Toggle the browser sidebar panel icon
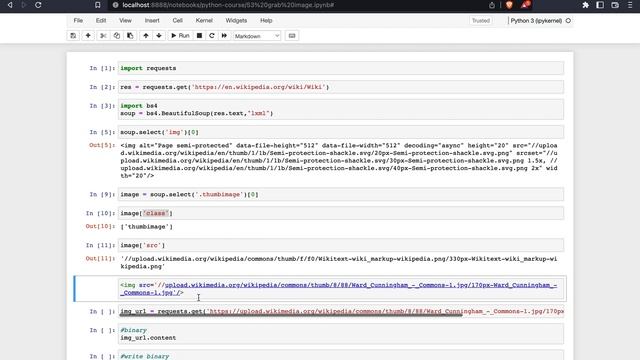Screen dimensions: 640x360 point(600,5)
